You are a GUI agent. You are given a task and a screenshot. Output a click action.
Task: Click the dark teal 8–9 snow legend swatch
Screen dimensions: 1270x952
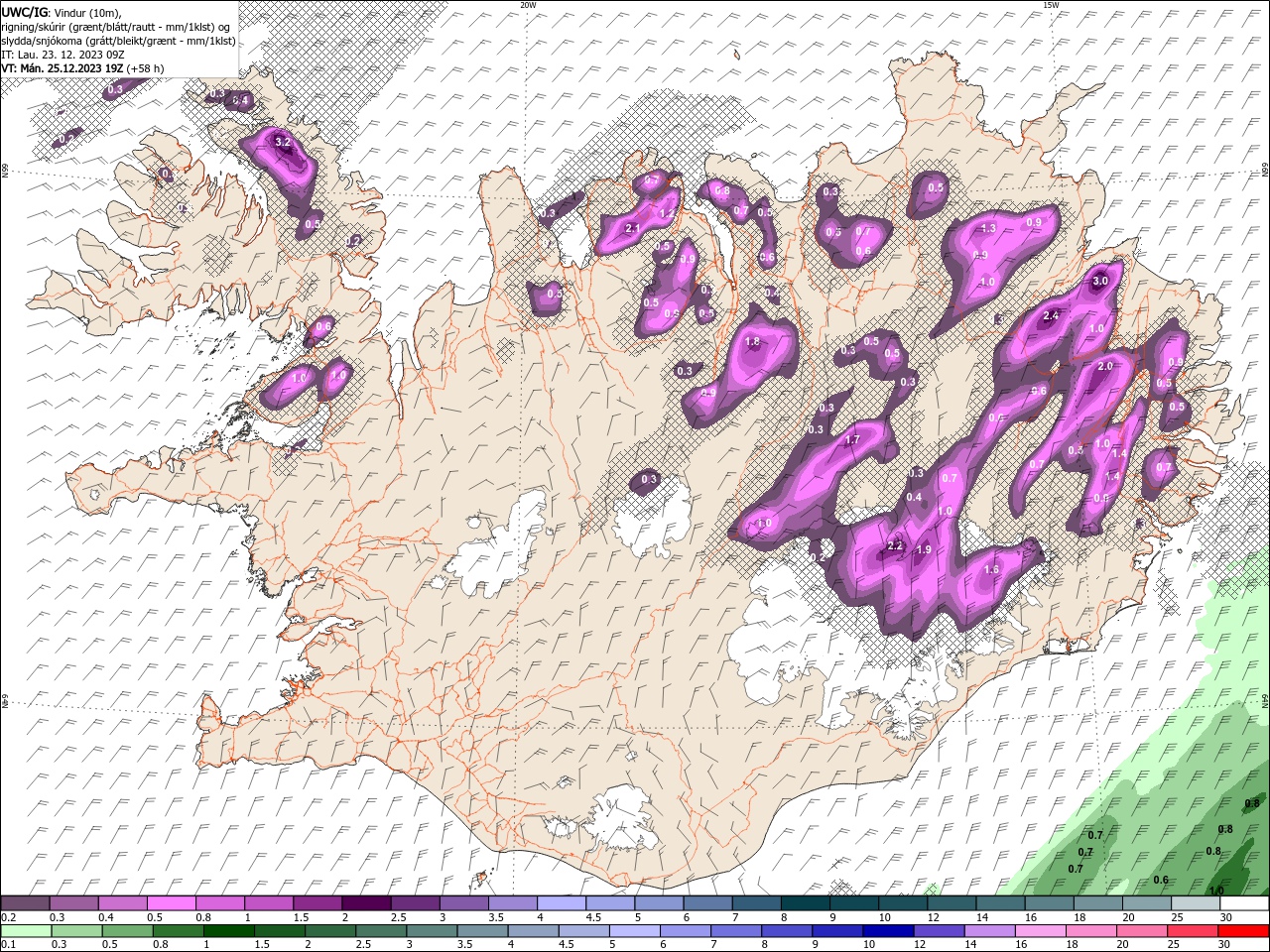(x=807, y=903)
